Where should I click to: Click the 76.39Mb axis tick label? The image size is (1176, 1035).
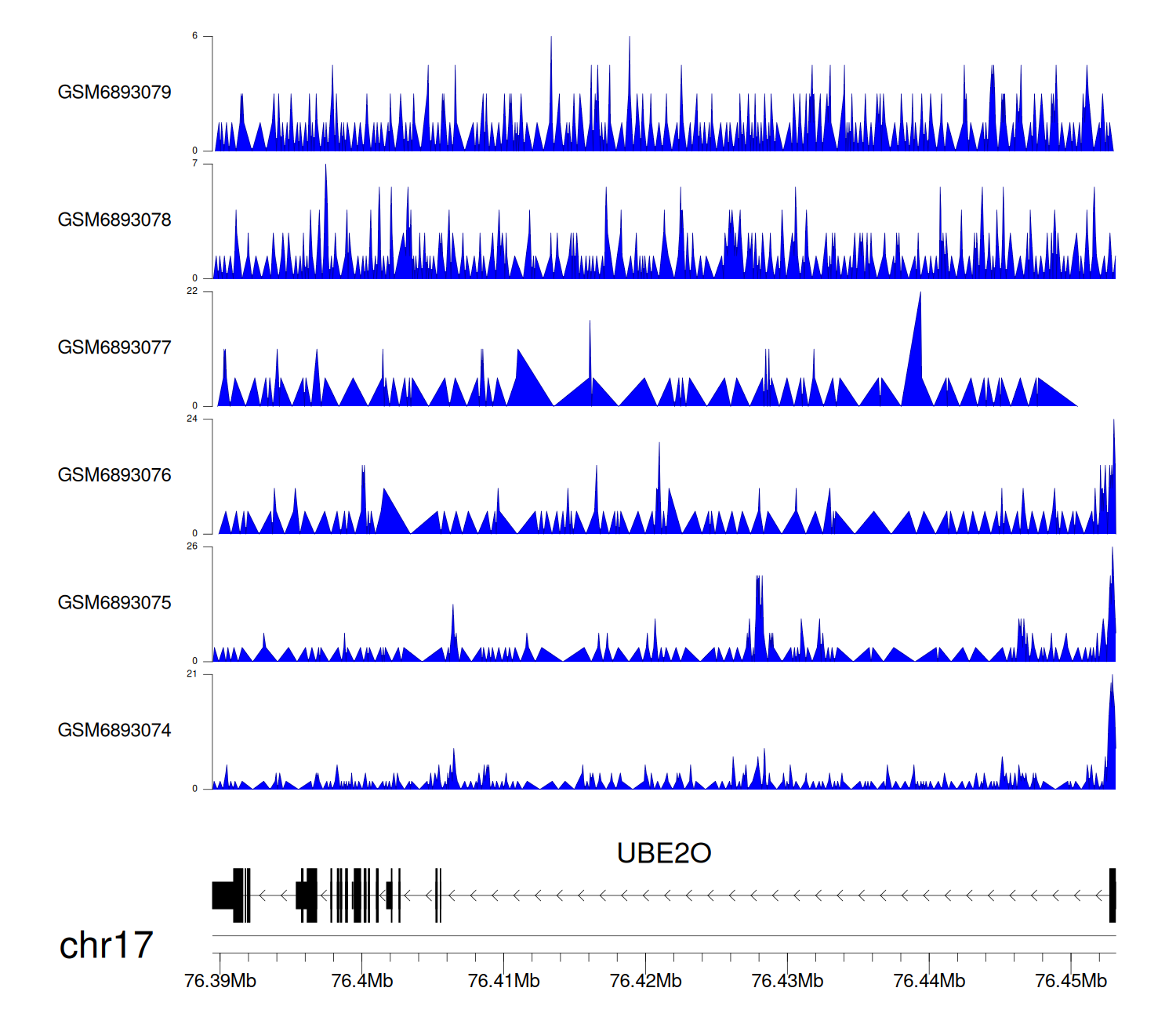(220, 982)
